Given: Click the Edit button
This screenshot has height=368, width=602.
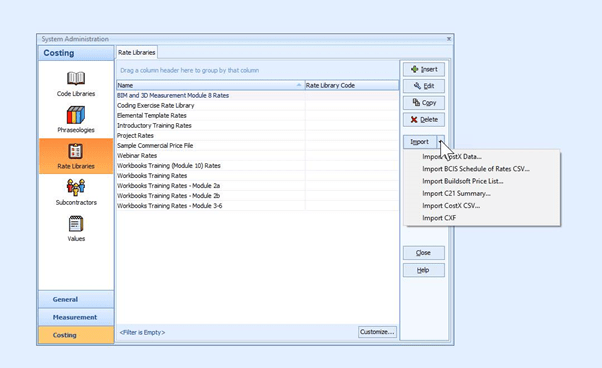Looking at the screenshot, I should point(424,86).
